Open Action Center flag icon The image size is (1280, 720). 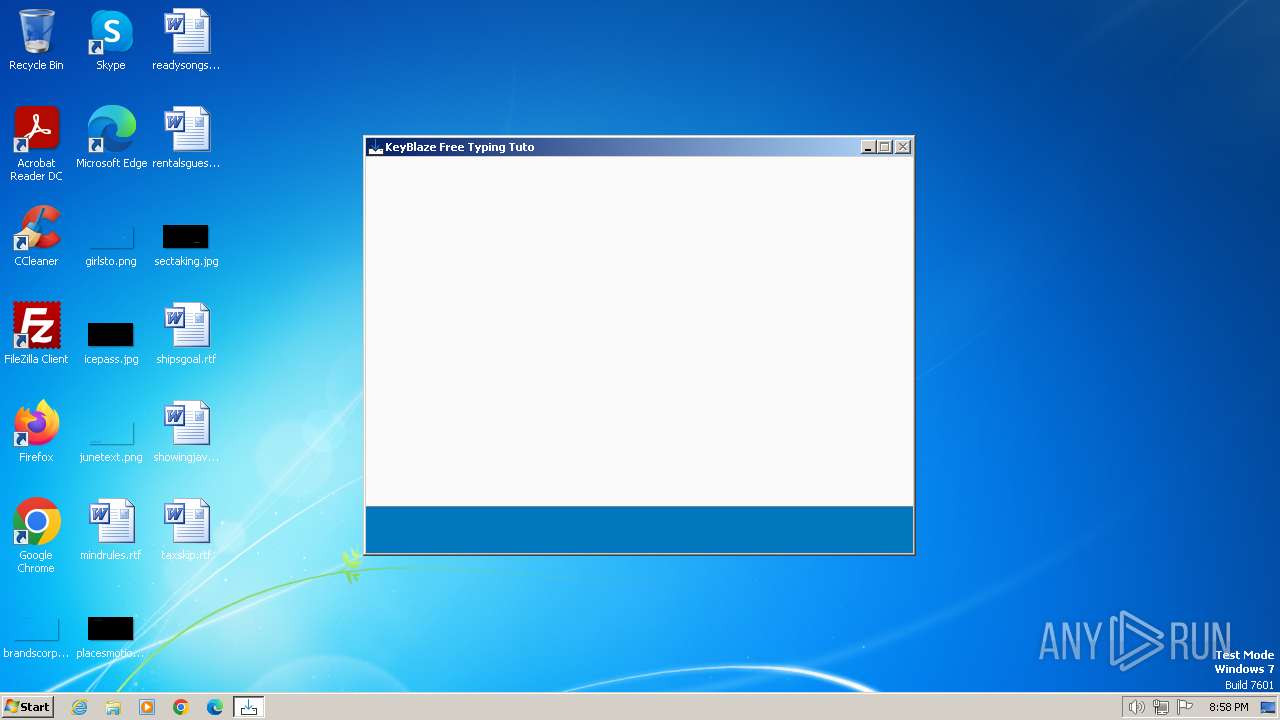point(1186,707)
